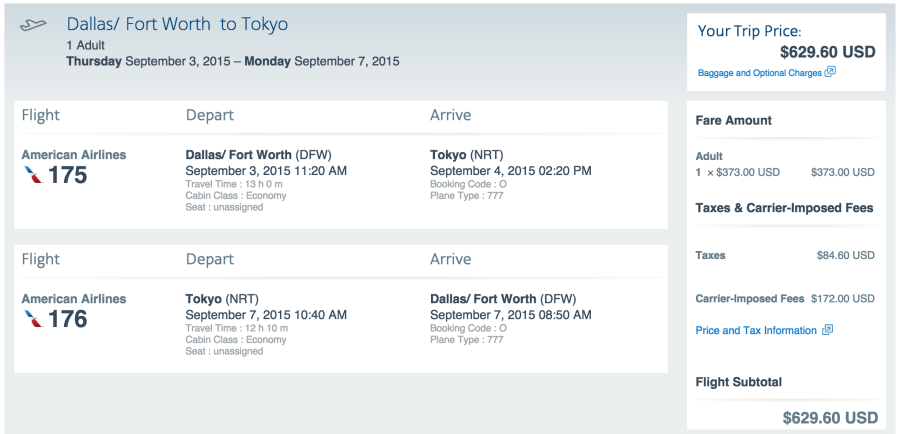Viewport: 900px width, 434px height.
Task: Click the American Airlines logo for flight 176
Action: point(33,319)
